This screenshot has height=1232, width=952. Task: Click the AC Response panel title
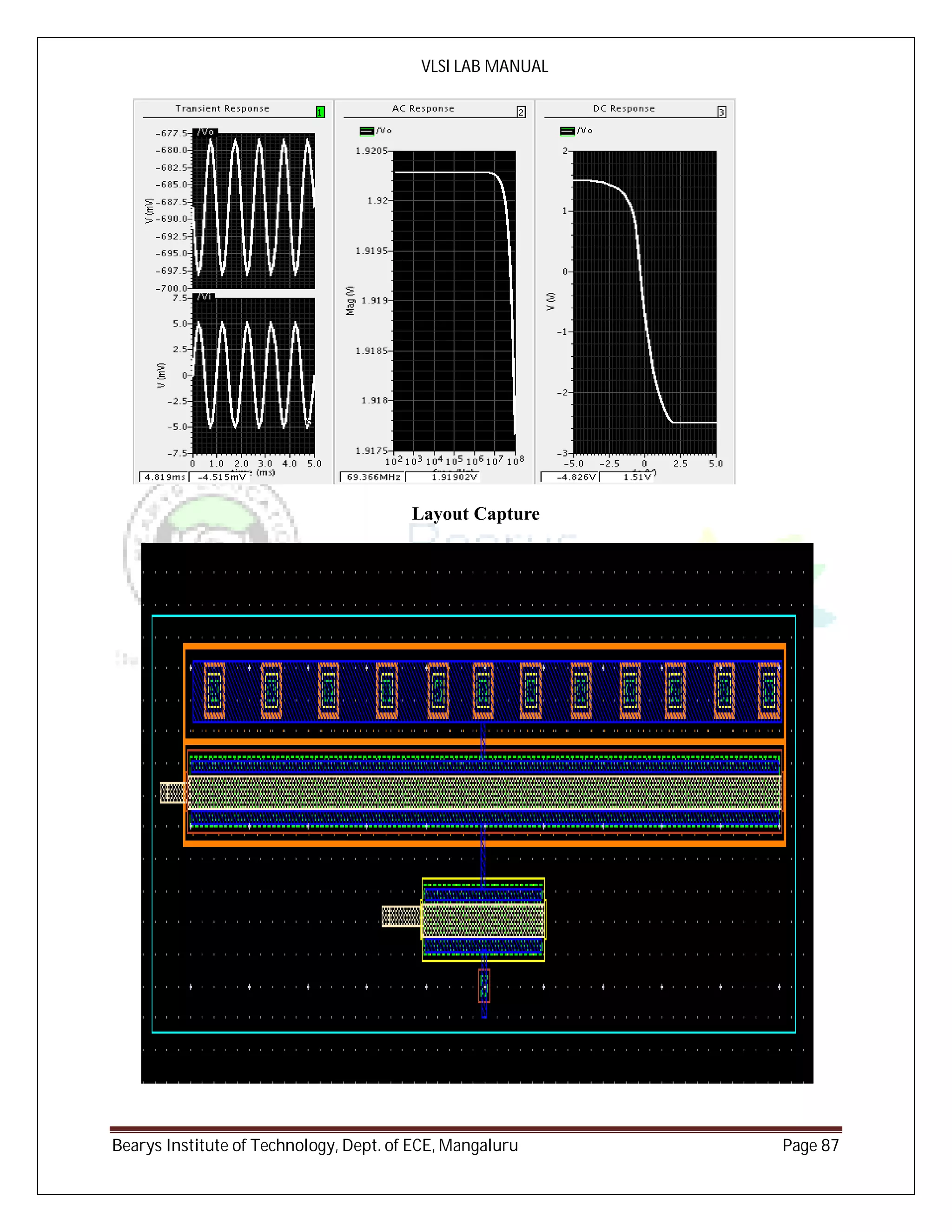pos(423,108)
